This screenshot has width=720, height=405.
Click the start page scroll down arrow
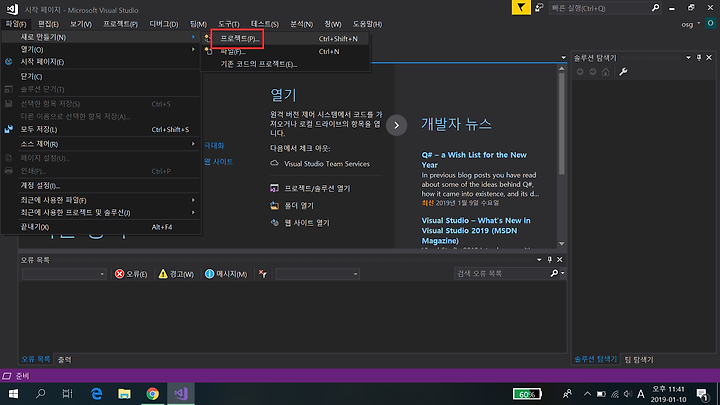point(562,244)
